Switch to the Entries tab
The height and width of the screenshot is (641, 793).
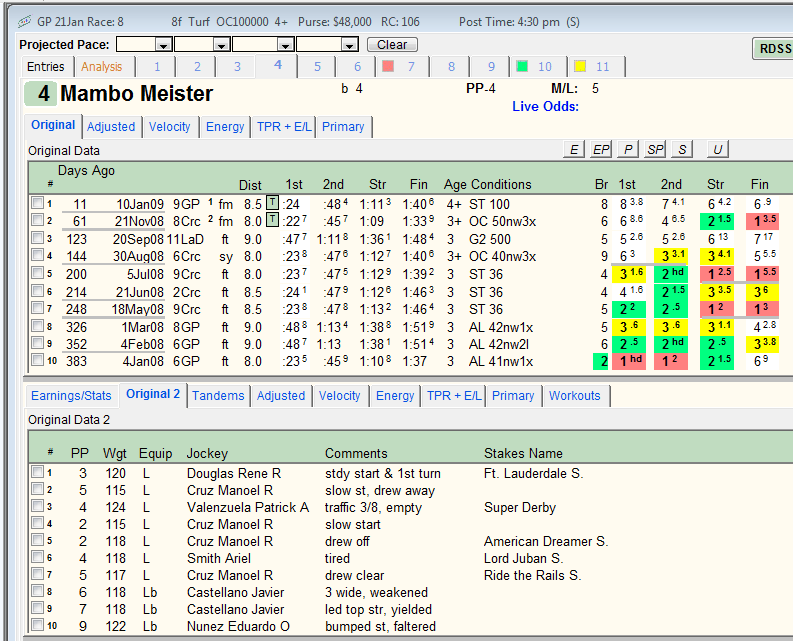point(46,67)
